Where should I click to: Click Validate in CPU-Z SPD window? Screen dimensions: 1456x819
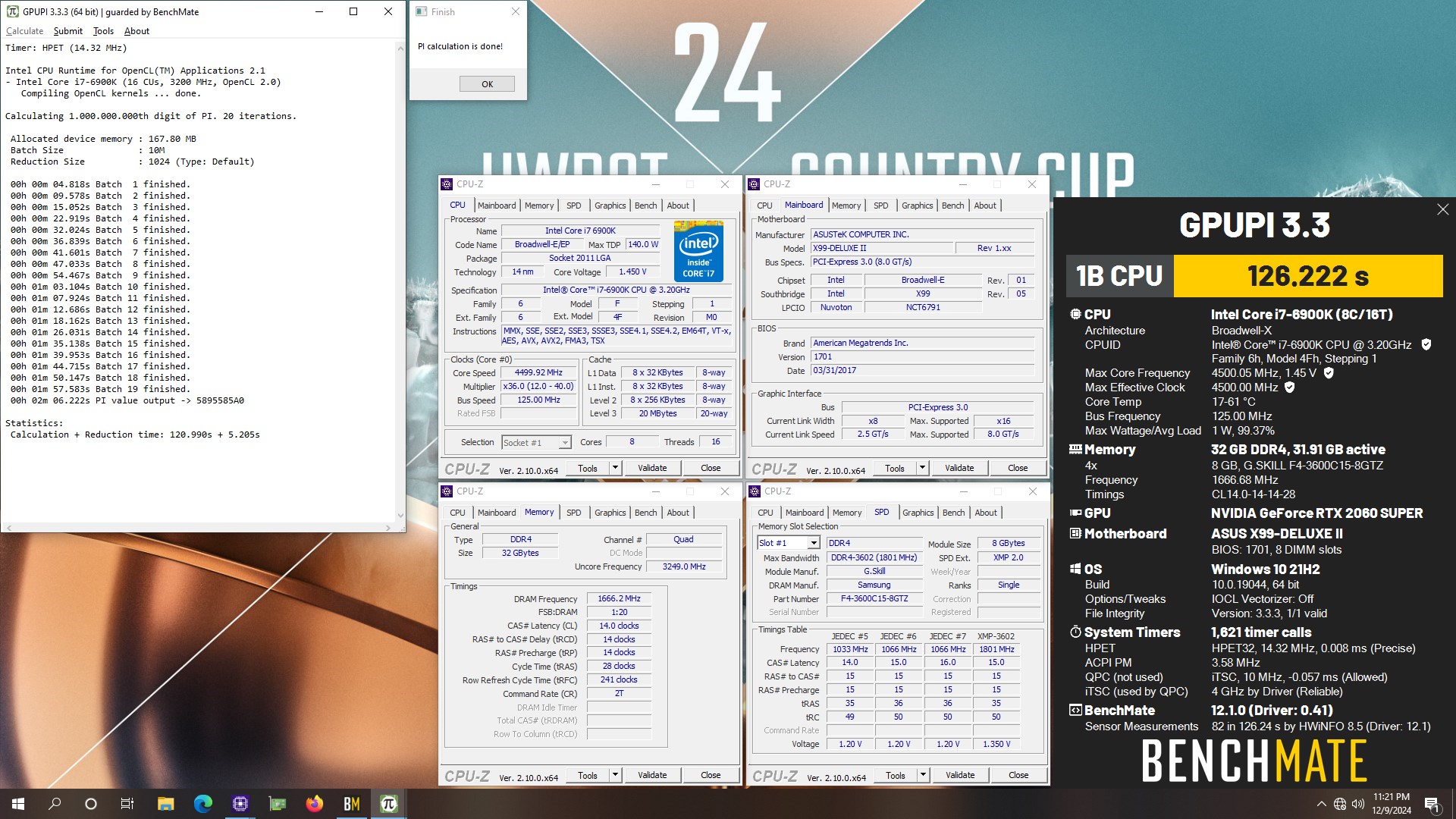coord(960,775)
